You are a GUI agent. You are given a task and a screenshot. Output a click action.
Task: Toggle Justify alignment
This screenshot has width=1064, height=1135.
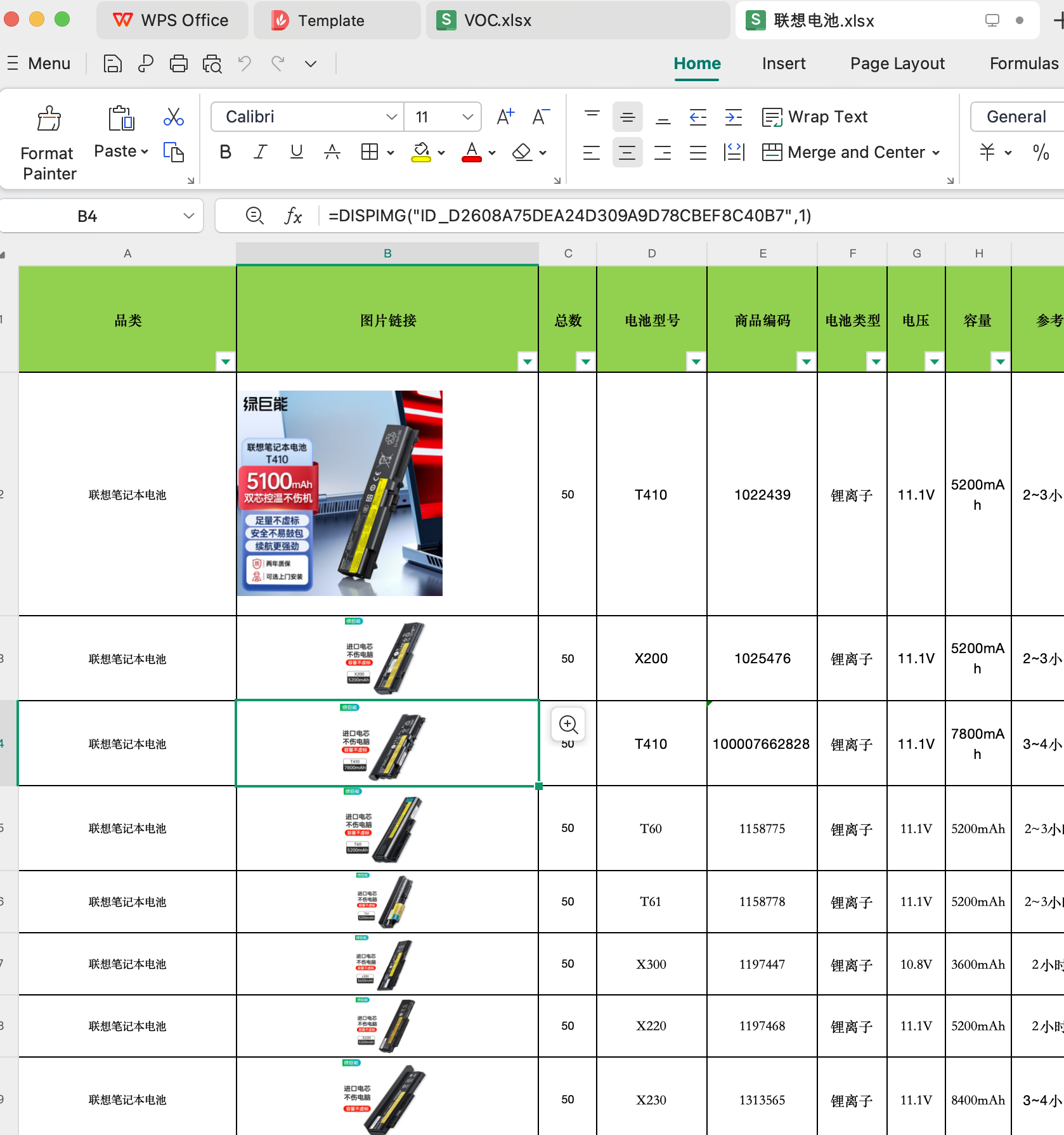[698, 152]
